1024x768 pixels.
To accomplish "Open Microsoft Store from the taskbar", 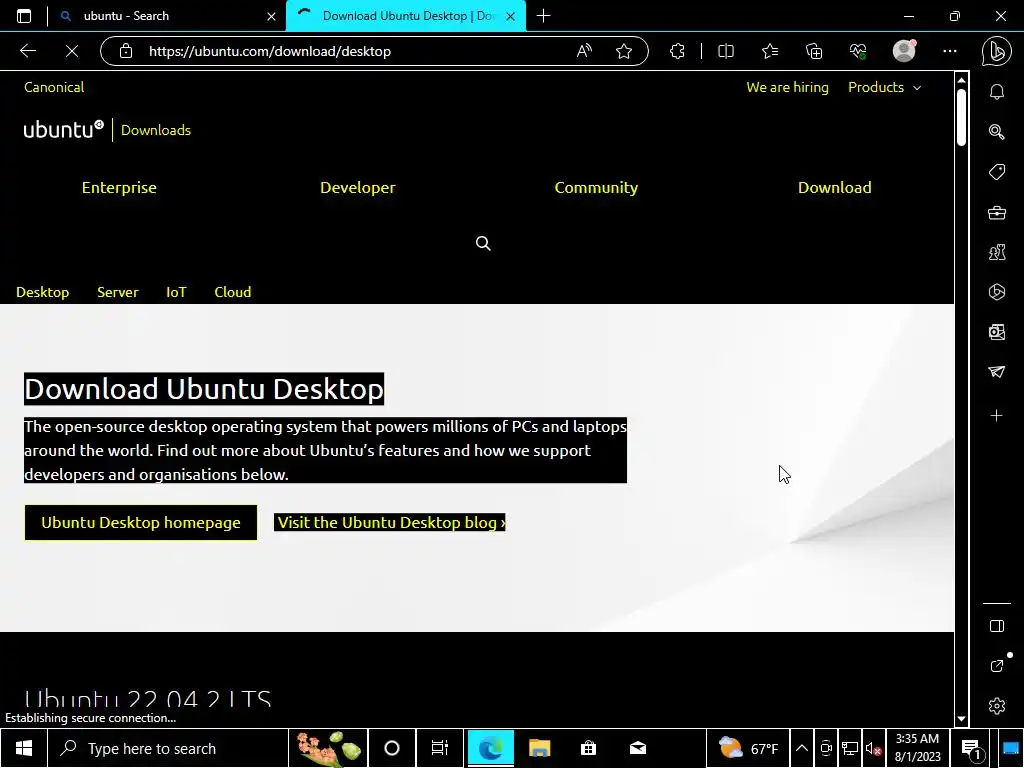I will [x=588, y=748].
